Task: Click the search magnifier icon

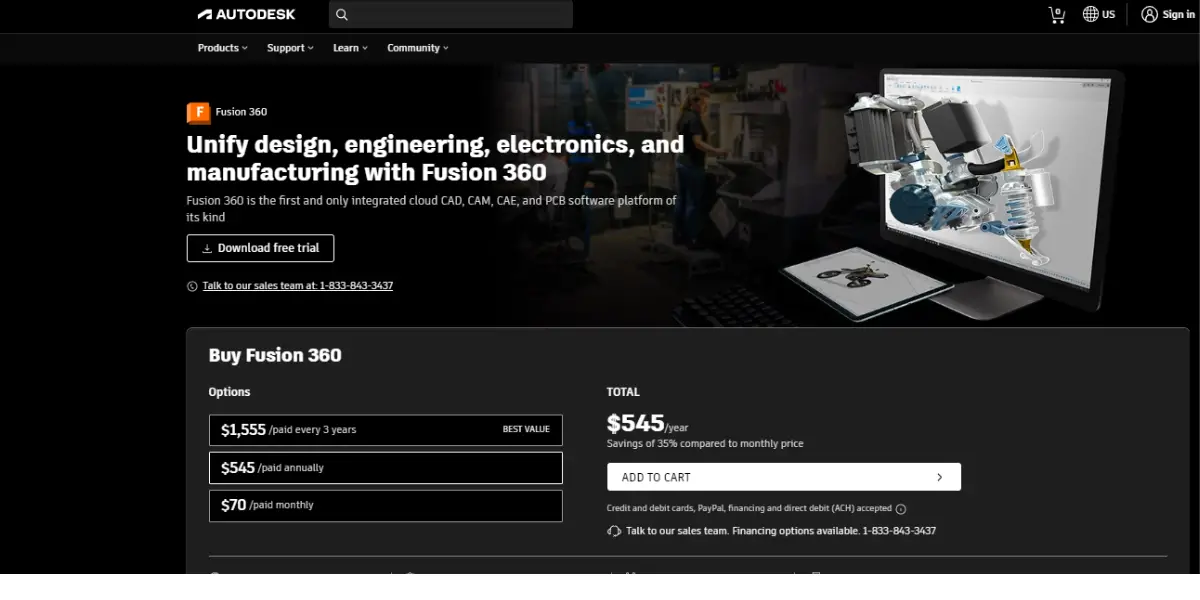Action: click(342, 14)
